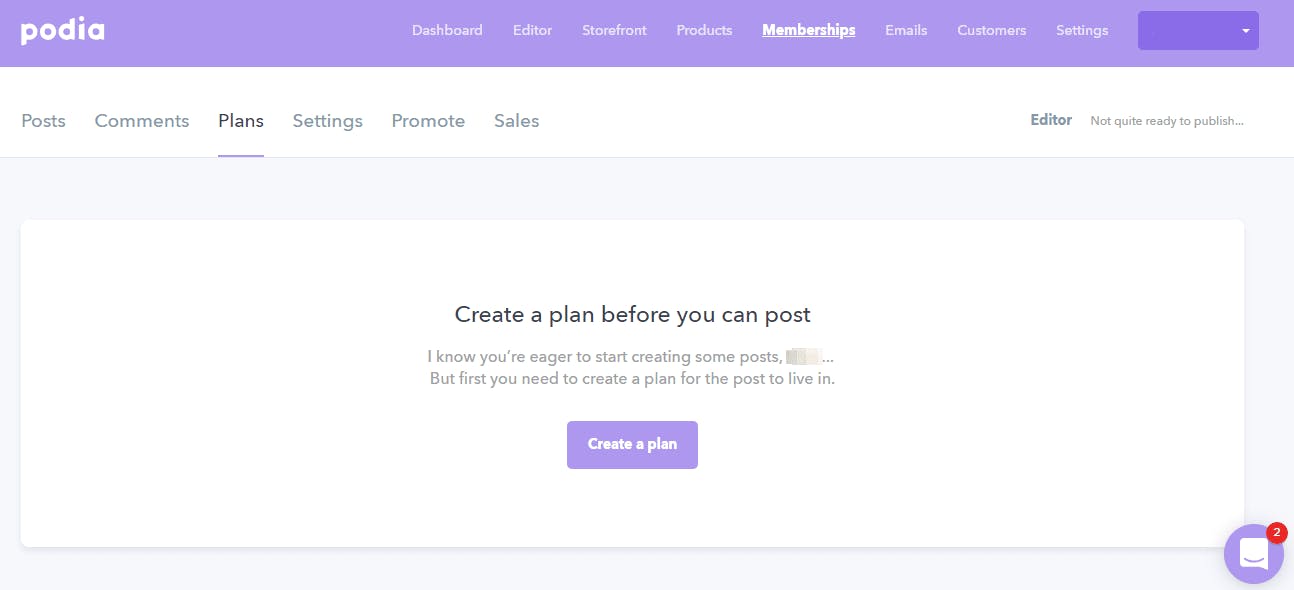Click the Create a plan button
The height and width of the screenshot is (590, 1294).
[632, 444]
